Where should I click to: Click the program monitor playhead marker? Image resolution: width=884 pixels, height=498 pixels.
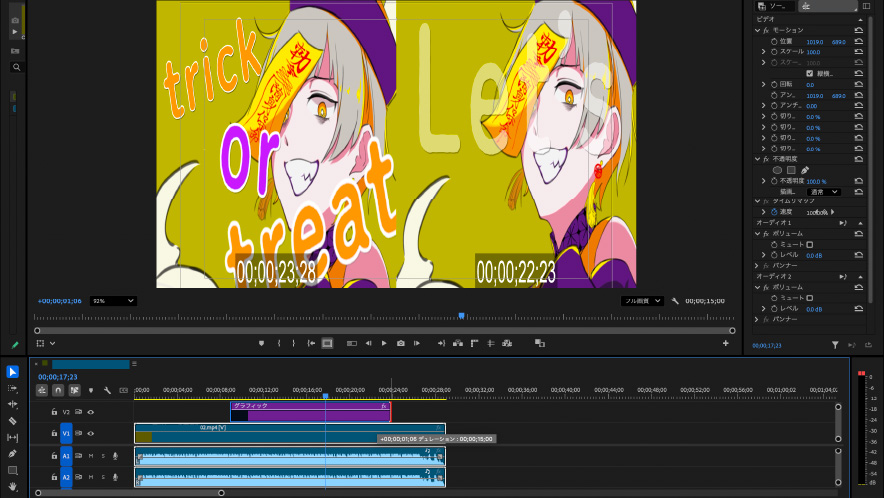pyautogui.click(x=461, y=316)
